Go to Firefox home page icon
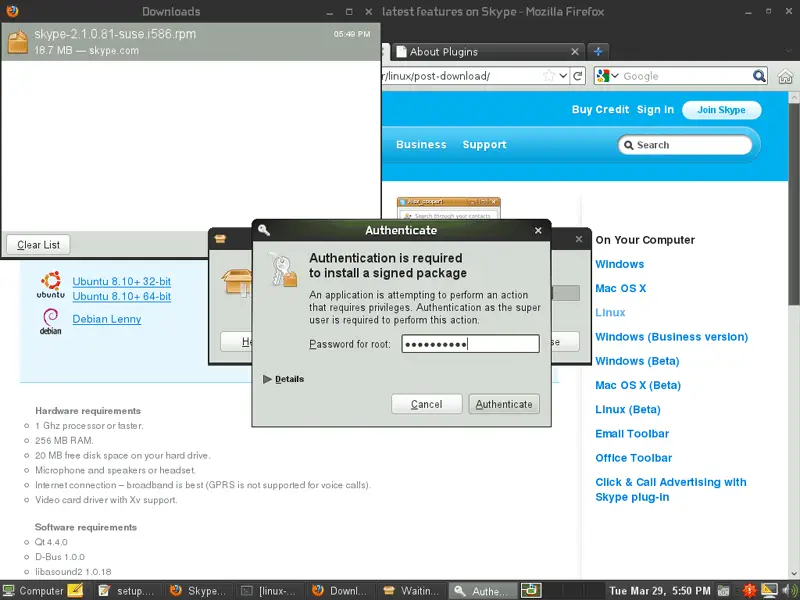Screen dimensions: 800x600 coord(787,76)
